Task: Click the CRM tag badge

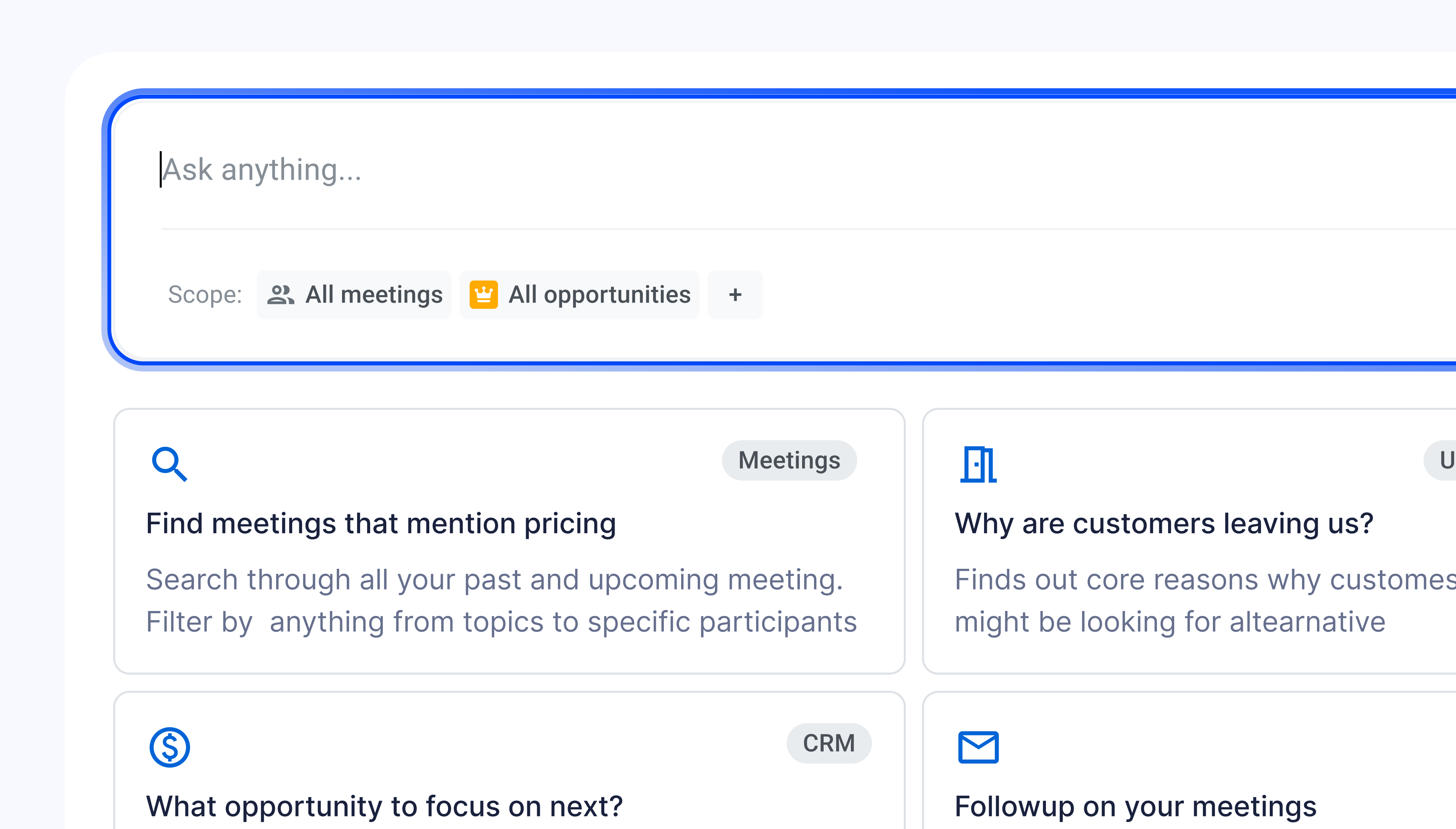Action: tap(829, 743)
